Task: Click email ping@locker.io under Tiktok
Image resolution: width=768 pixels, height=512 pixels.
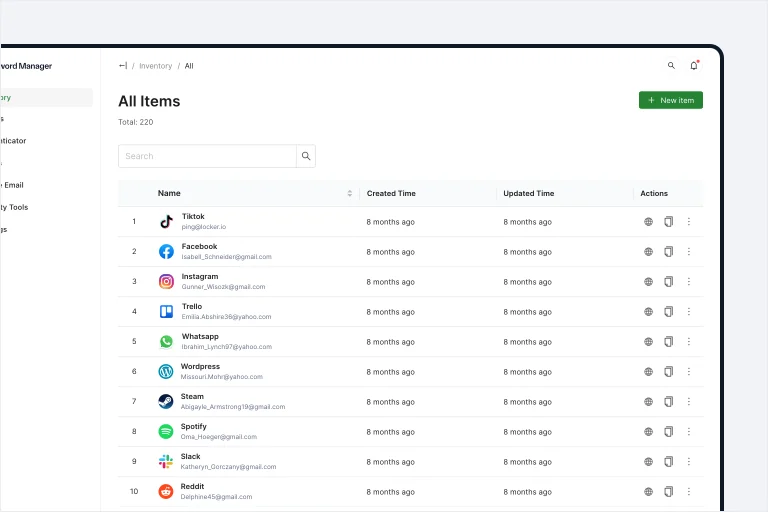Action: coord(204,227)
